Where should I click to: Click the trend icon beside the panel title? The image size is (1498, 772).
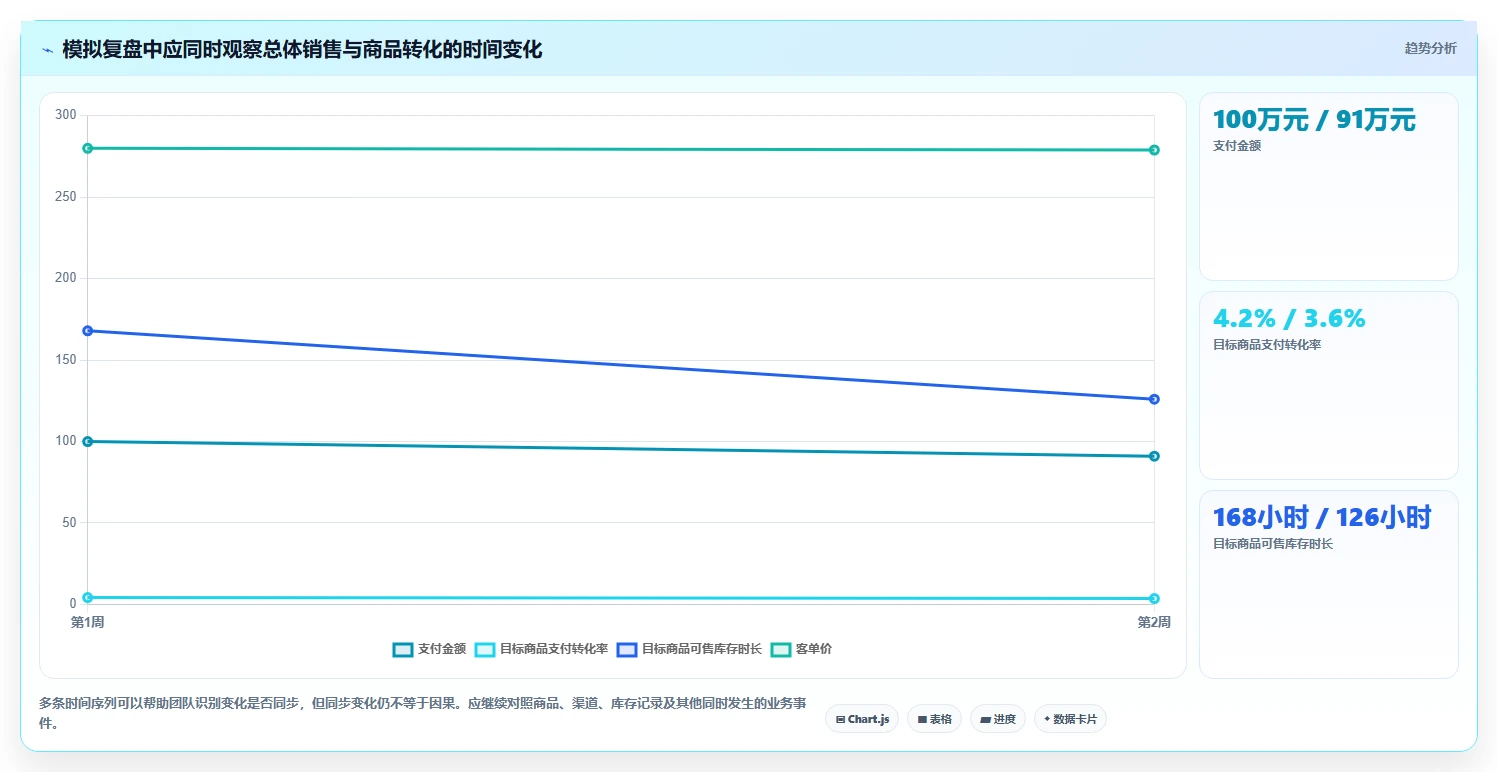pyautogui.click(x=47, y=49)
